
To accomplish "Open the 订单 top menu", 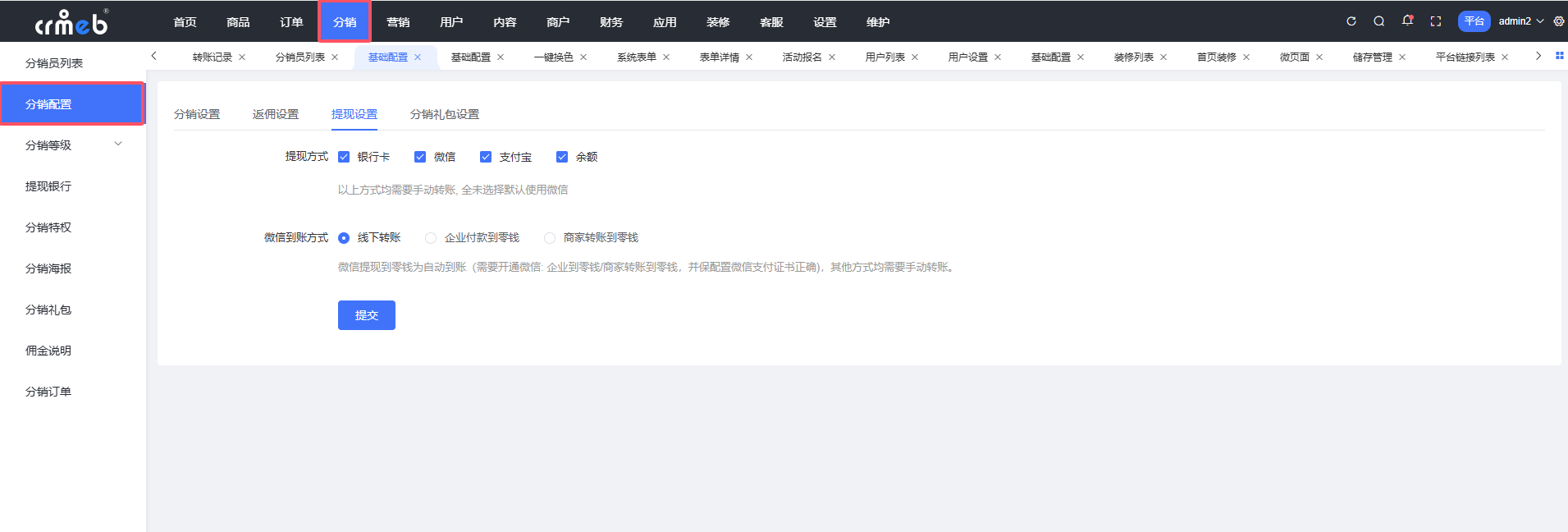I will click(292, 22).
